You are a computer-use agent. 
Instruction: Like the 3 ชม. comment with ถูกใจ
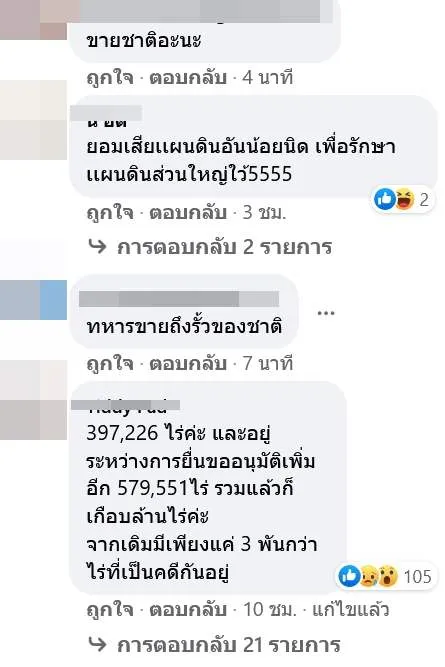pyautogui.click(x=110, y=213)
